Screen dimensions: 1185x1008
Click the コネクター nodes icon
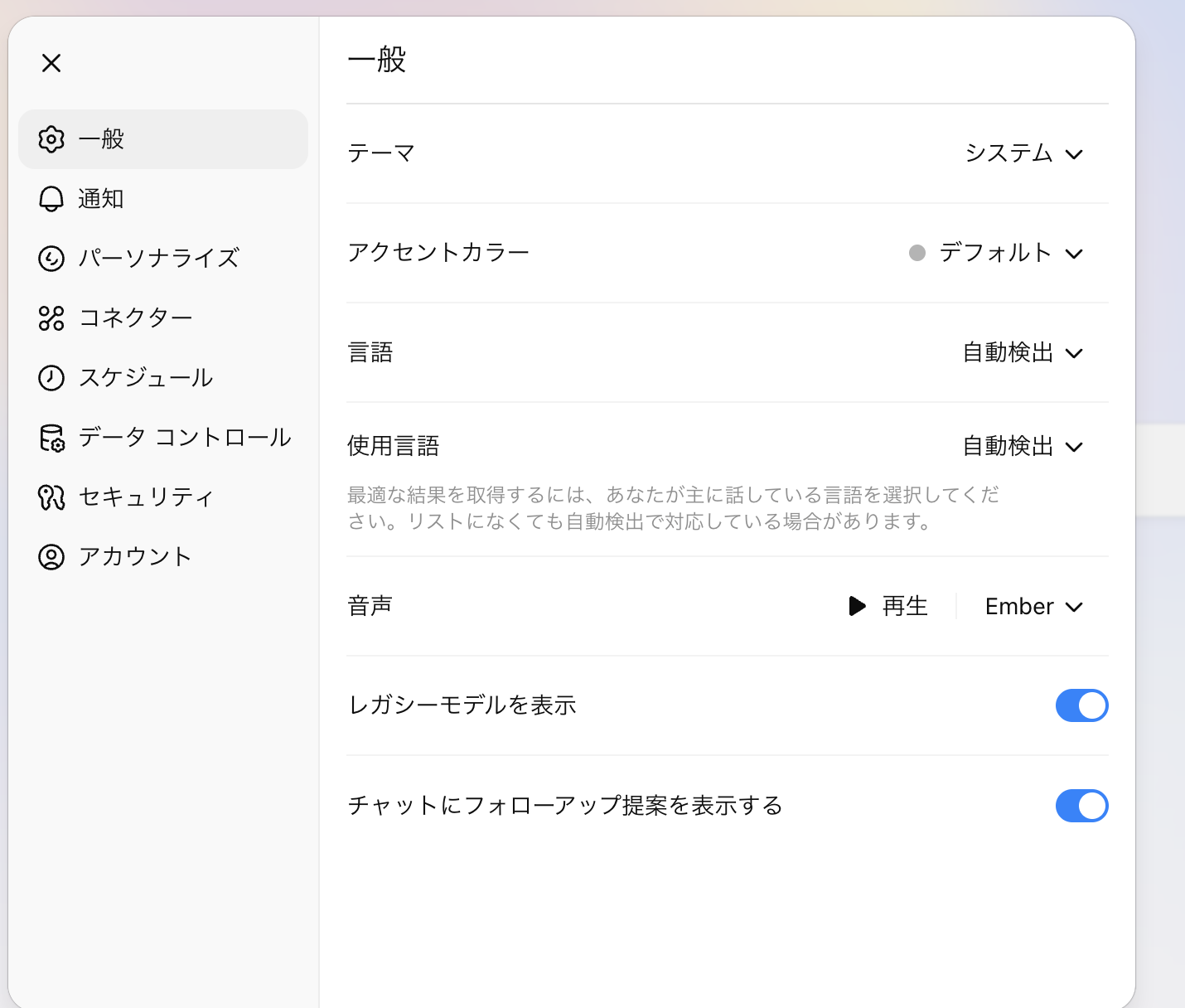coord(51,318)
